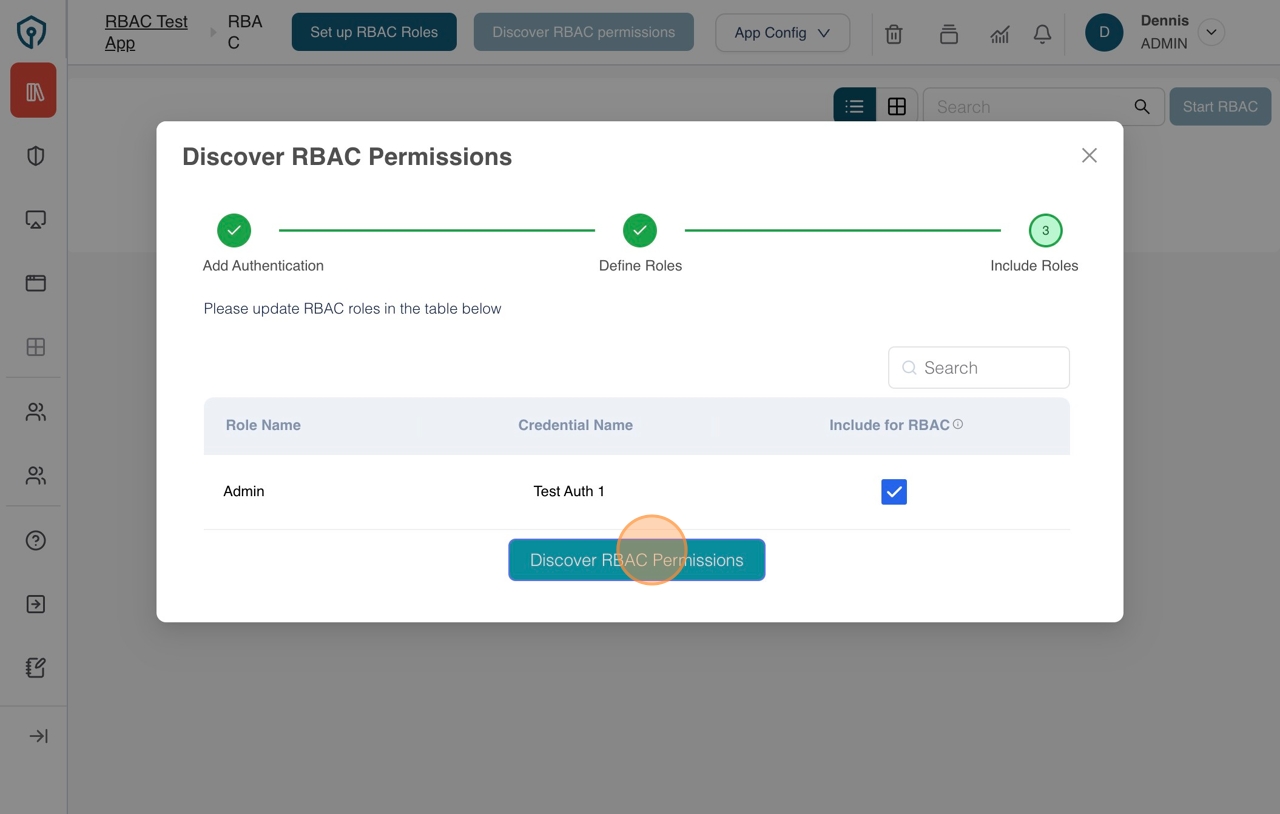This screenshot has height=814, width=1280.
Task: Collapse the sidebar with the arrow icon
Action: [x=37, y=735]
